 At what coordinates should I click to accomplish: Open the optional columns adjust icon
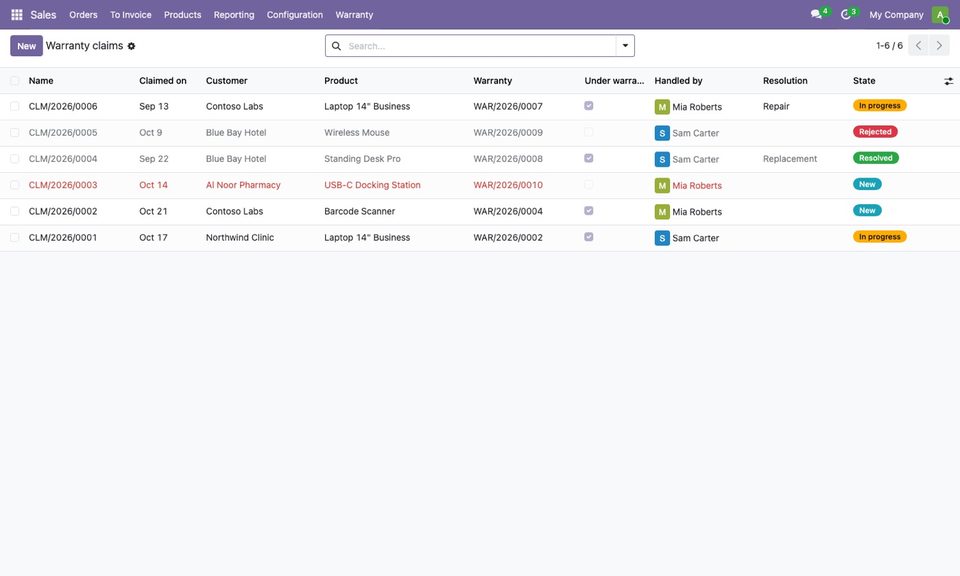tap(948, 81)
